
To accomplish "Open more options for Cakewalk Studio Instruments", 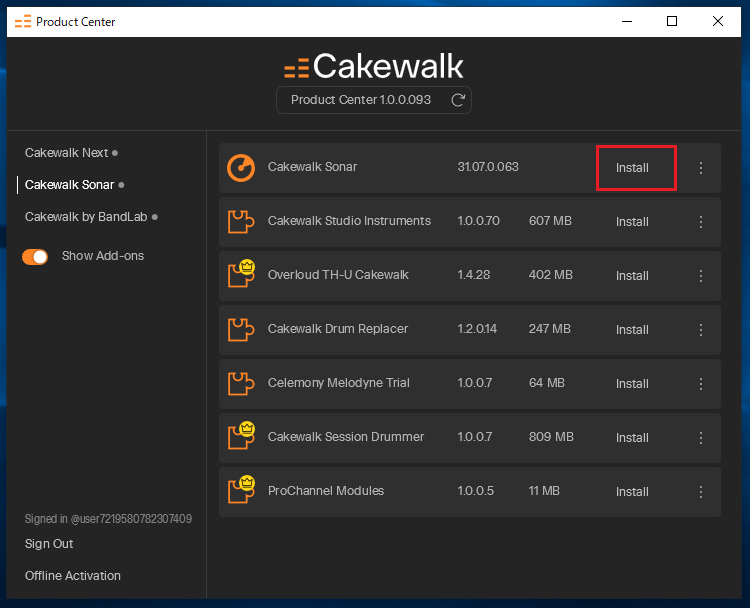I will (701, 222).
